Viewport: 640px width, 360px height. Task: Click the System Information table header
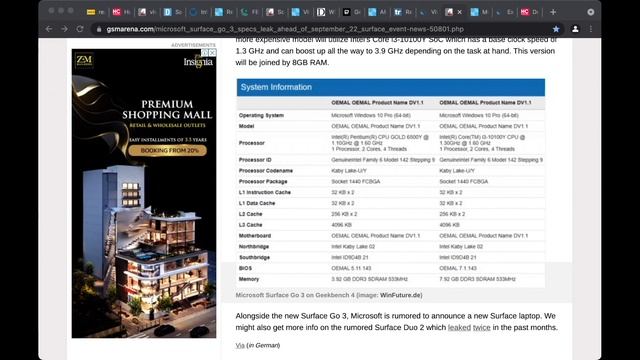click(x=391, y=87)
